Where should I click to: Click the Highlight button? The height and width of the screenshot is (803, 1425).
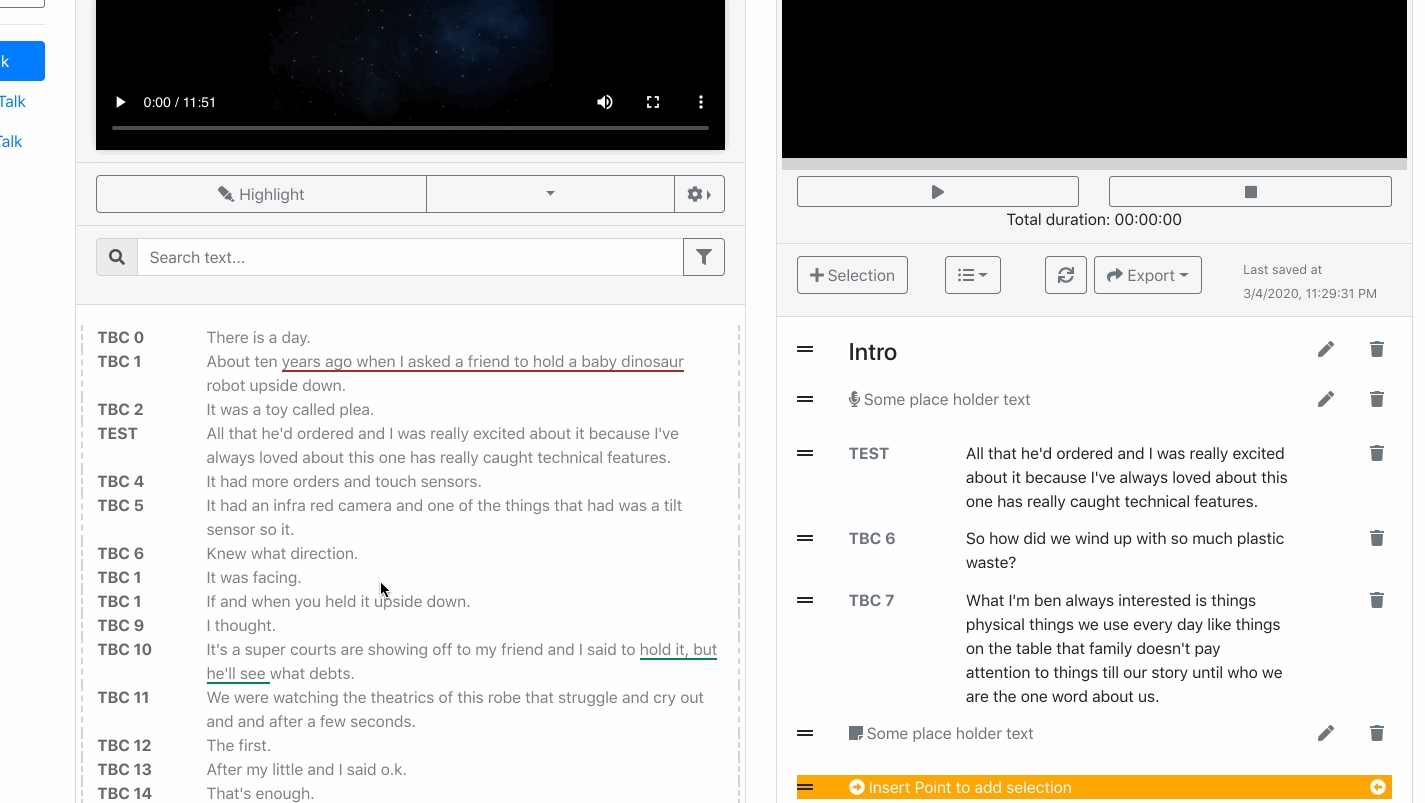point(261,194)
